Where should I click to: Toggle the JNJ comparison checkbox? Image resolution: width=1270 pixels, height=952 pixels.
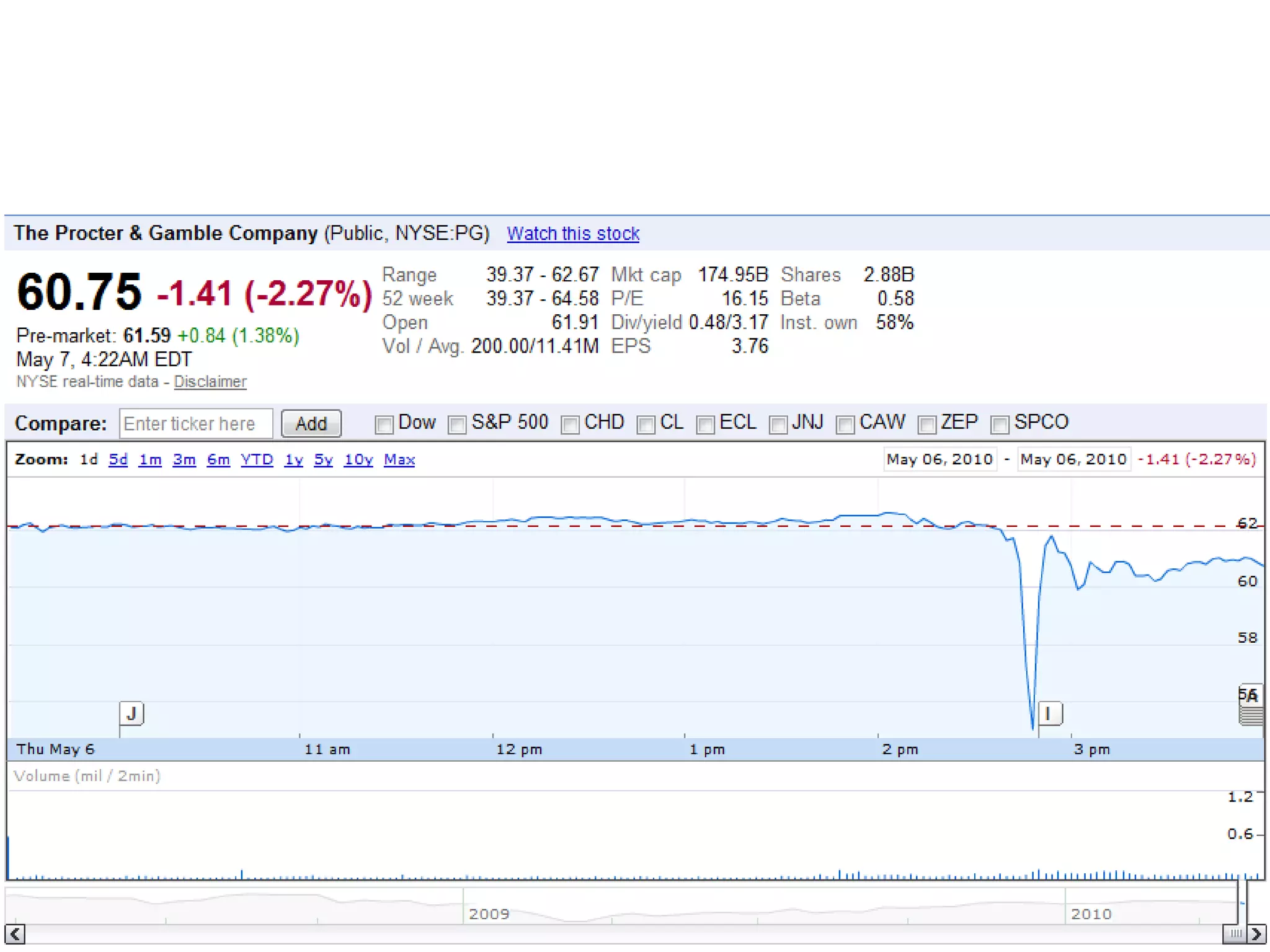click(x=778, y=425)
